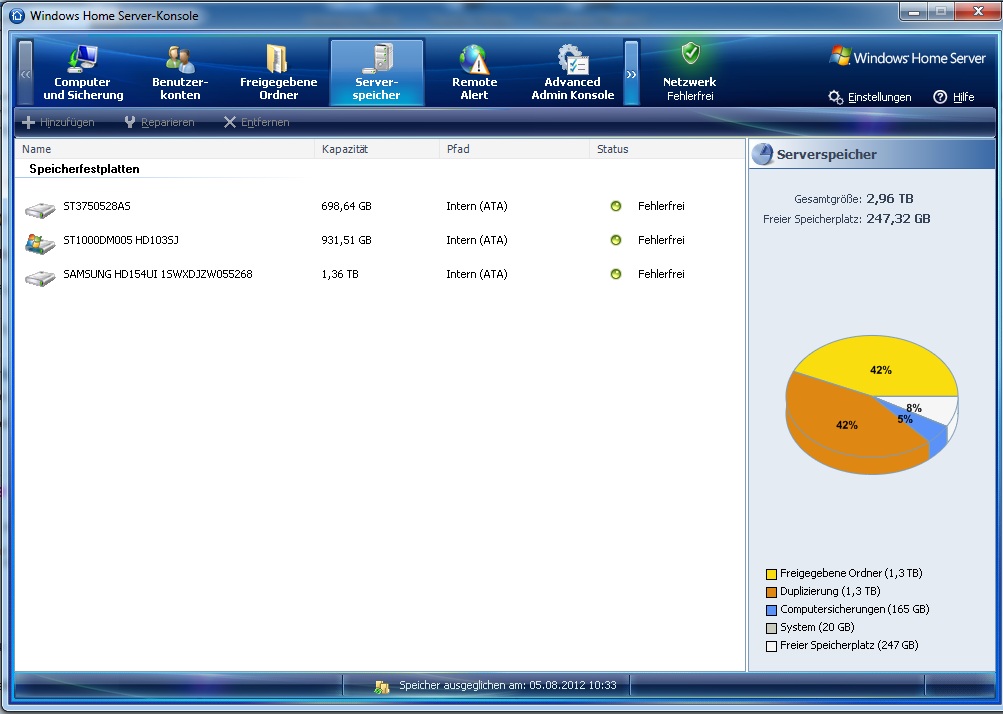Open the Benutzerkonten tab
The image size is (1003, 714).
coord(180,72)
